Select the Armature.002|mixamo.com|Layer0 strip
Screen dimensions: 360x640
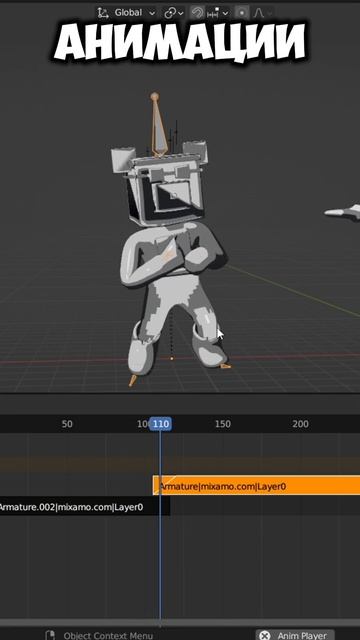click(x=85, y=507)
